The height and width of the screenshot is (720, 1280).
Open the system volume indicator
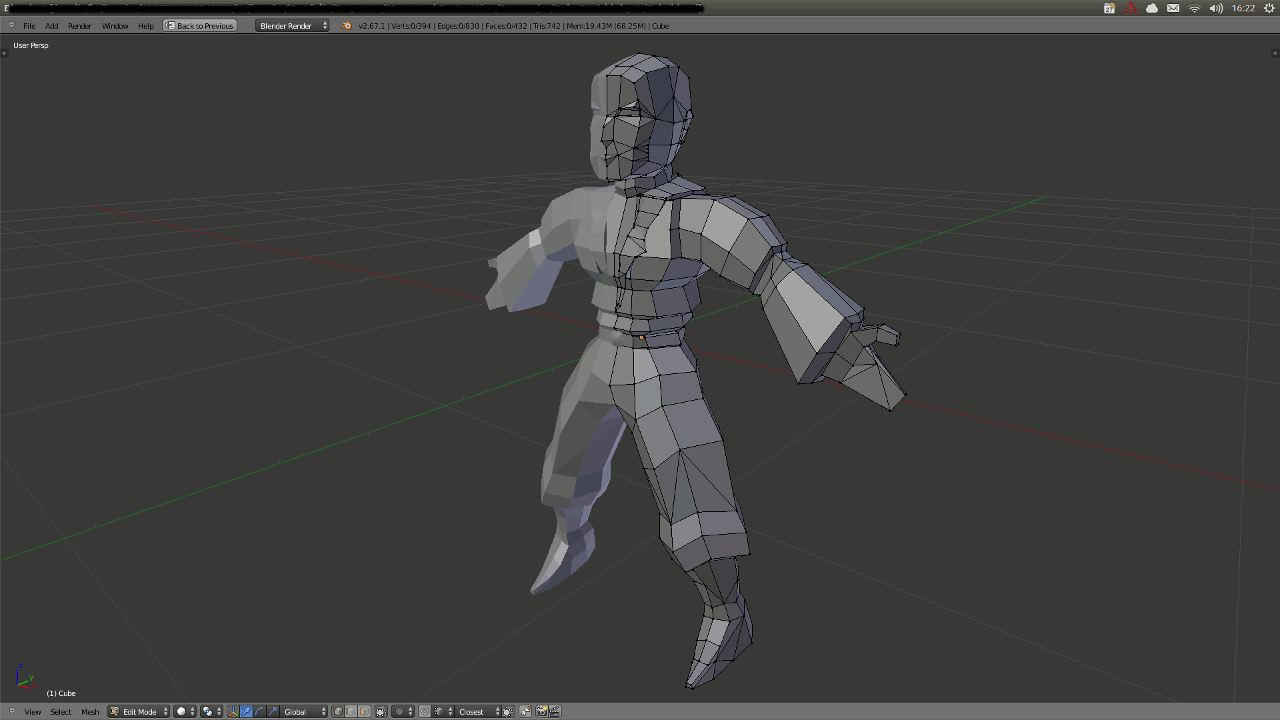pyautogui.click(x=1216, y=8)
